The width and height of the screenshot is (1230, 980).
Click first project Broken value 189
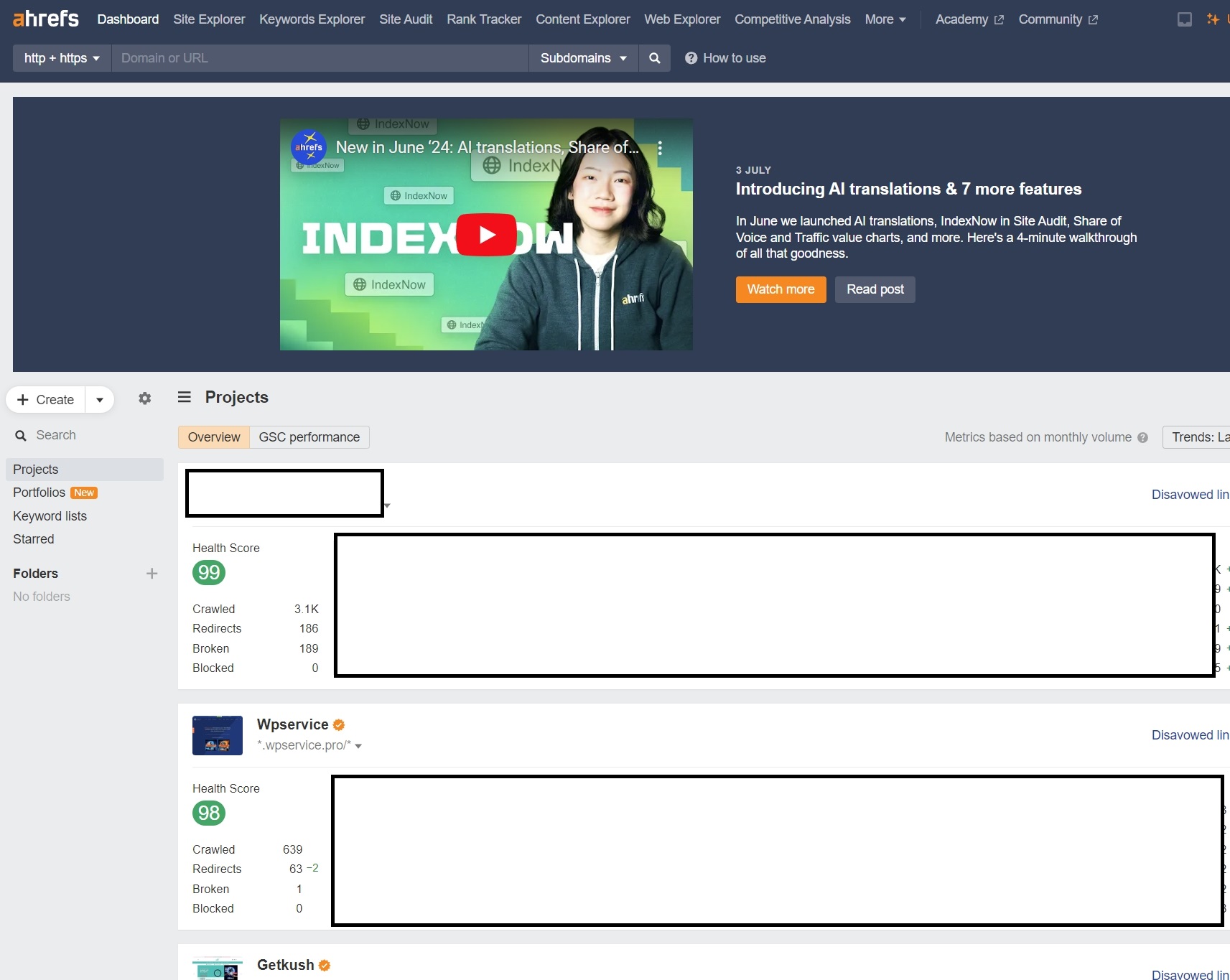coord(309,648)
